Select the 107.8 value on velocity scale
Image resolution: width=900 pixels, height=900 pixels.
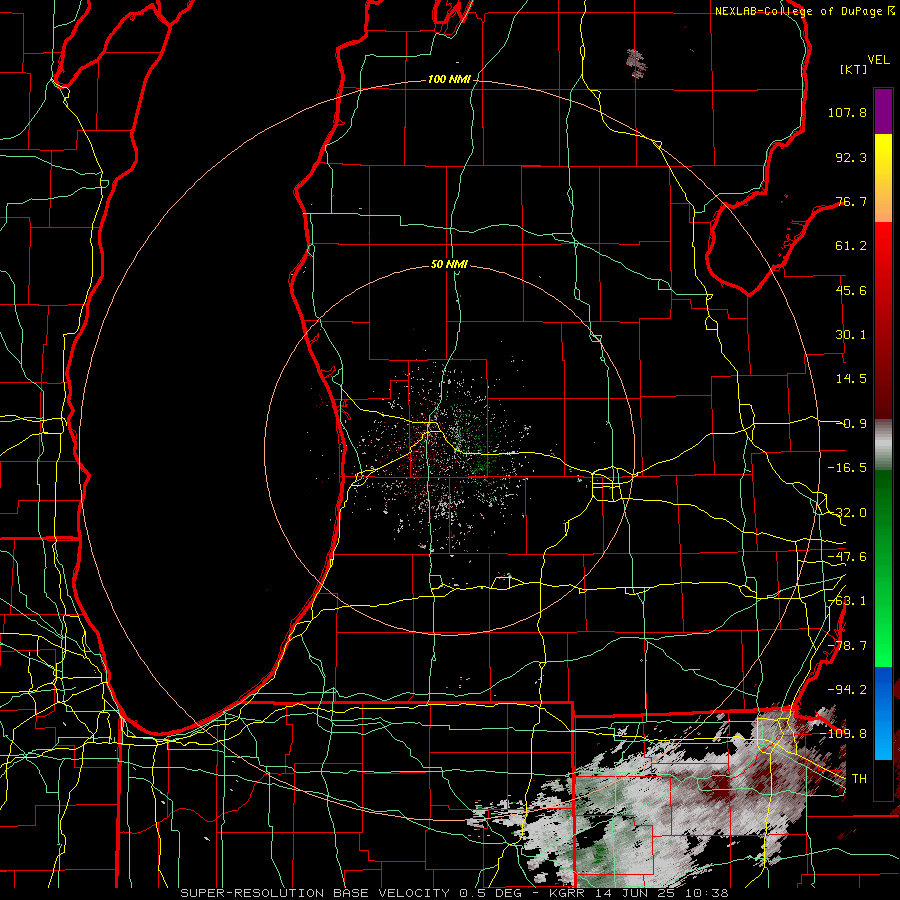tap(847, 112)
